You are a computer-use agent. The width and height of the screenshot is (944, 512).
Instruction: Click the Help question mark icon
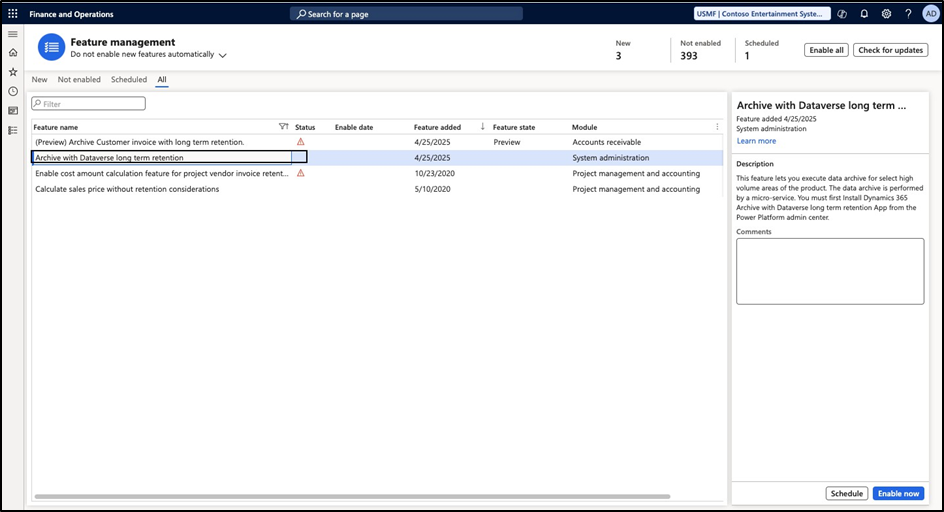[x=908, y=14]
